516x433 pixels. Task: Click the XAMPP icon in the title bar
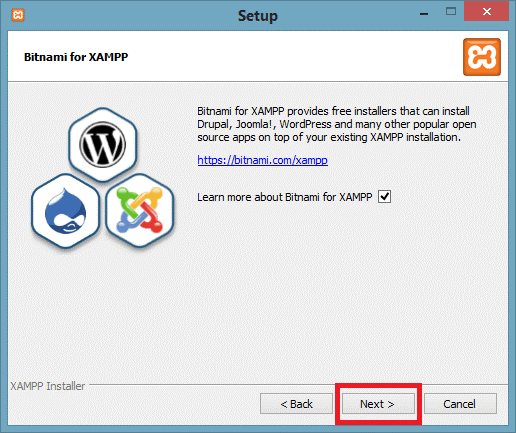[x=18, y=15]
